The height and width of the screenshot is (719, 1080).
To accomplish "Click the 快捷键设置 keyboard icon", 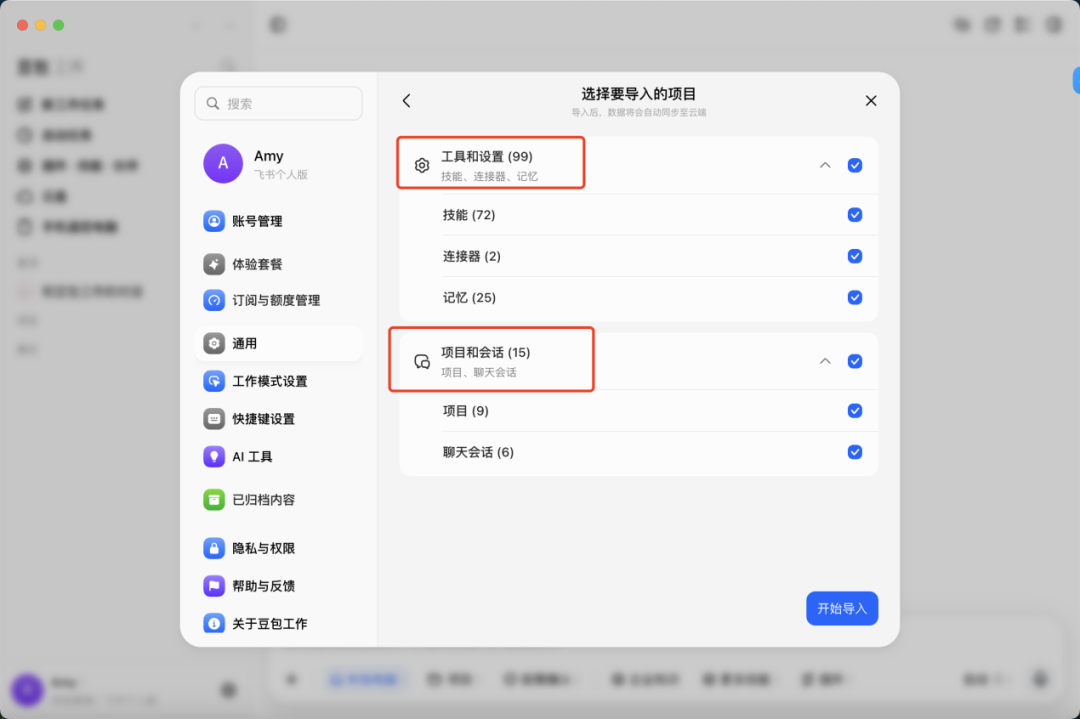I will [x=214, y=419].
